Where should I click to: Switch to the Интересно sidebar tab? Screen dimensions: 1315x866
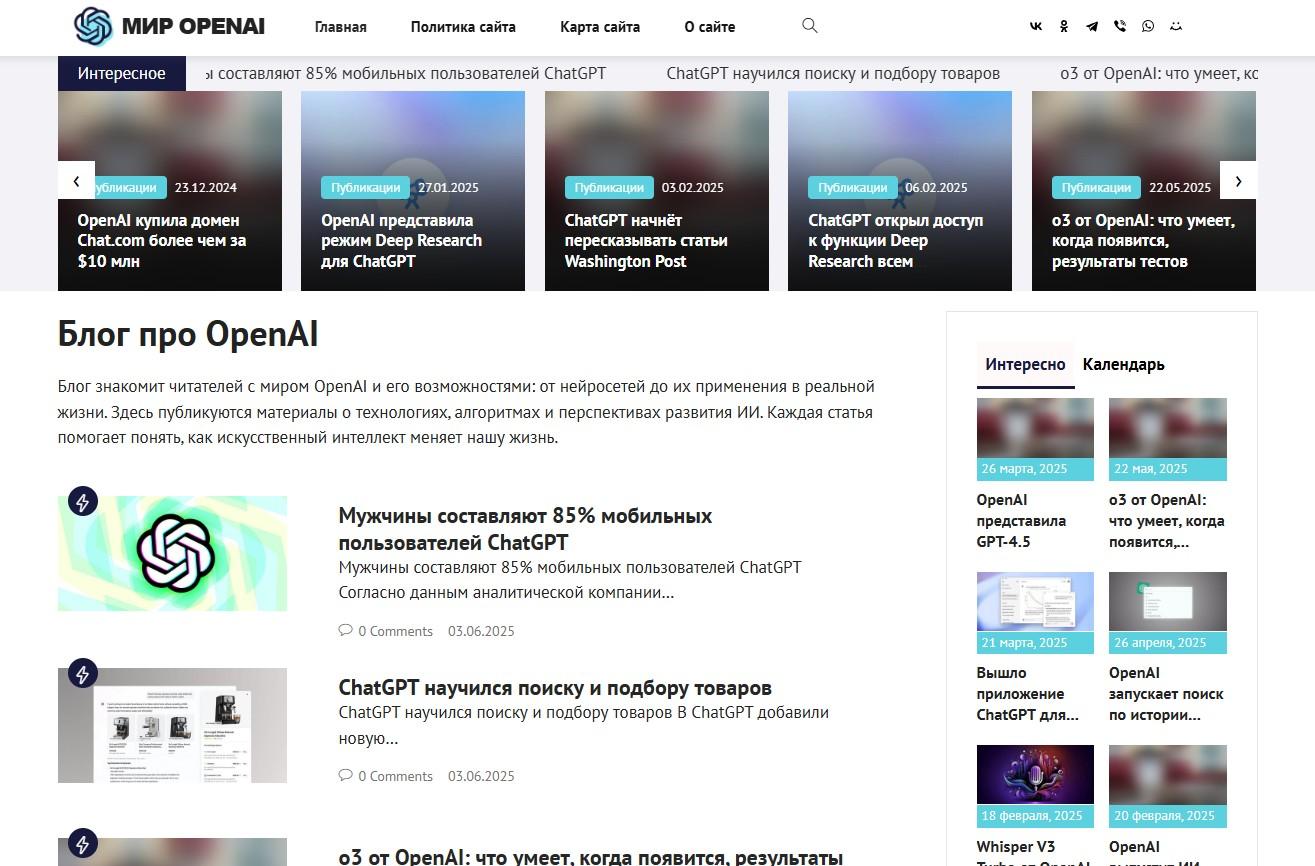(x=1025, y=365)
